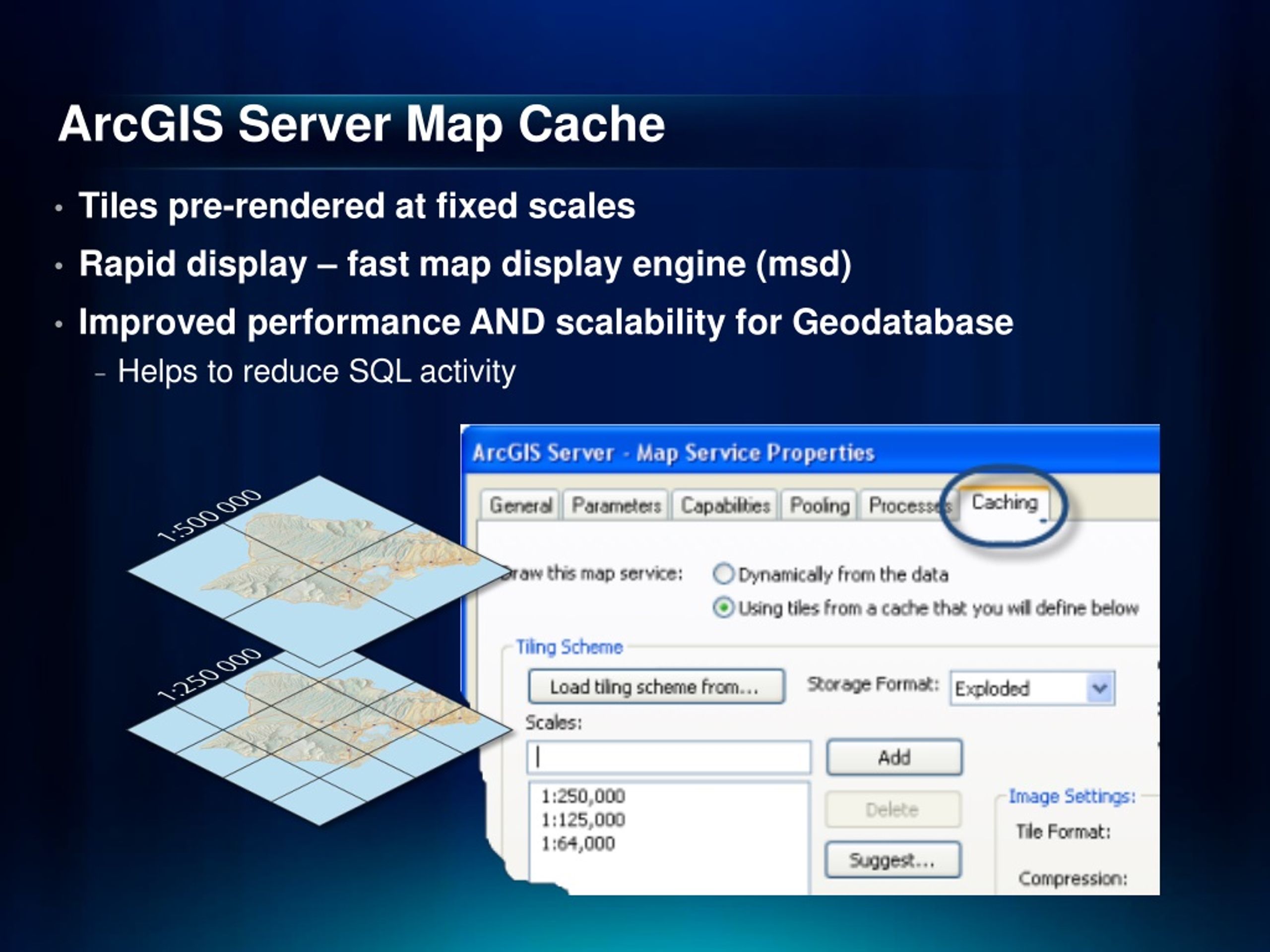Click into the Scales input field

(669, 758)
